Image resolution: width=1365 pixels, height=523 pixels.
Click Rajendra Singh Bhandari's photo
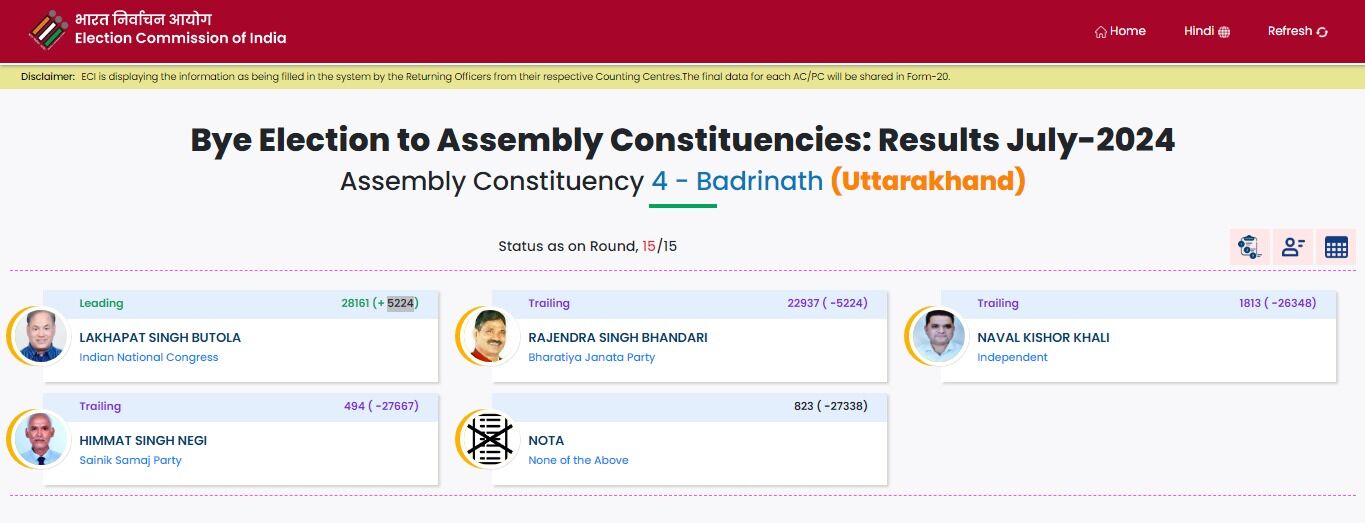click(x=491, y=336)
